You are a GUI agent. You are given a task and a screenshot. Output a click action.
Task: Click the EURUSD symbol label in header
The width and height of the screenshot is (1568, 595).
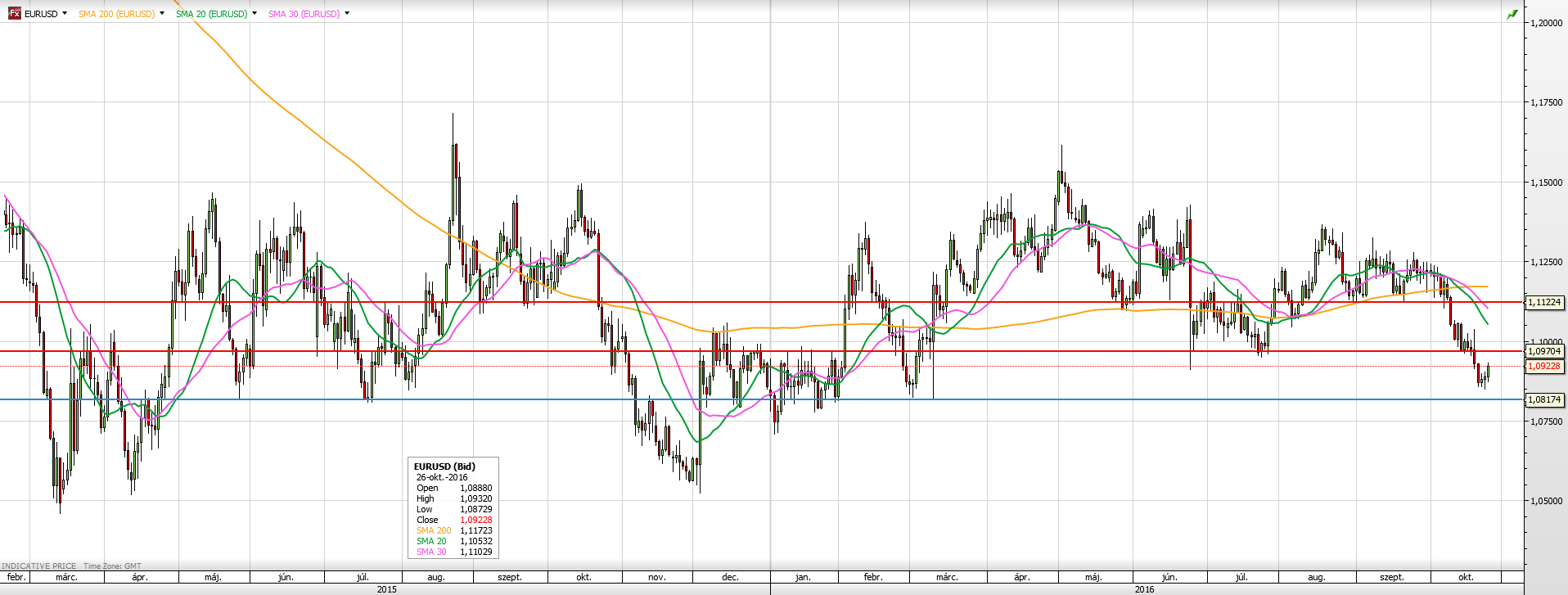pos(41,14)
